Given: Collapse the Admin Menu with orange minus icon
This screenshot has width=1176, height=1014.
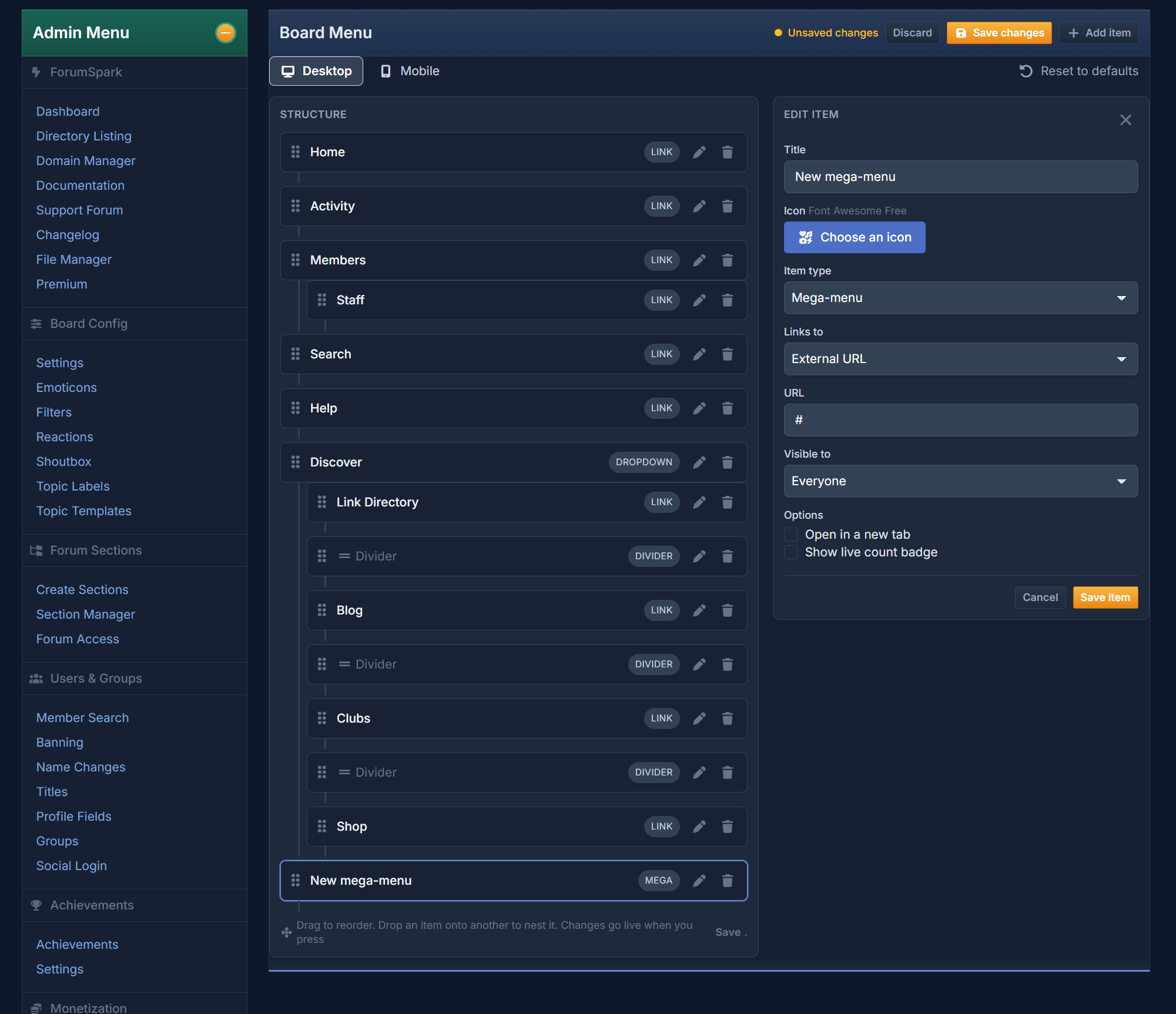Looking at the screenshot, I should (x=225, y=33).
